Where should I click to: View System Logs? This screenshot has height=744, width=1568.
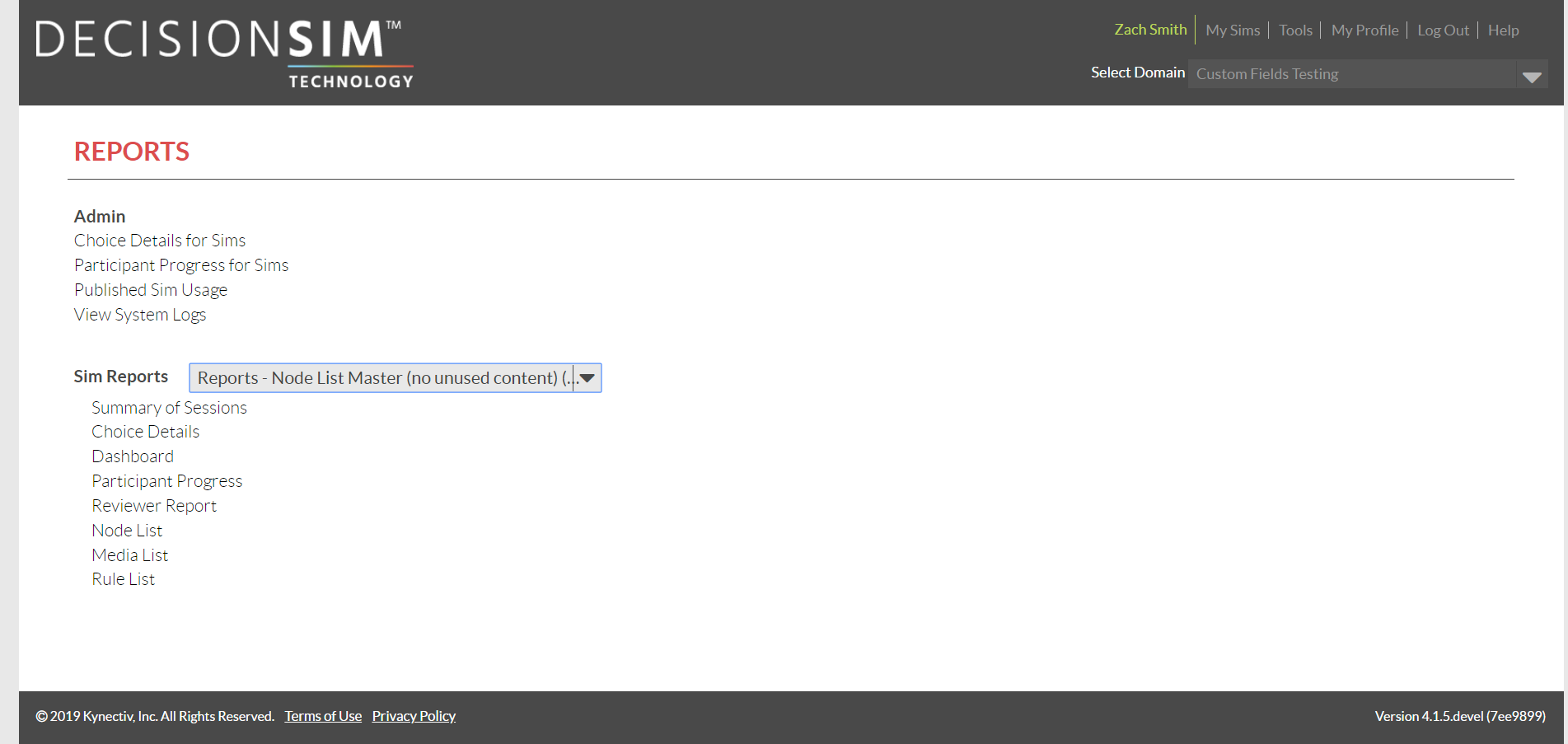(x=140, y=314)
